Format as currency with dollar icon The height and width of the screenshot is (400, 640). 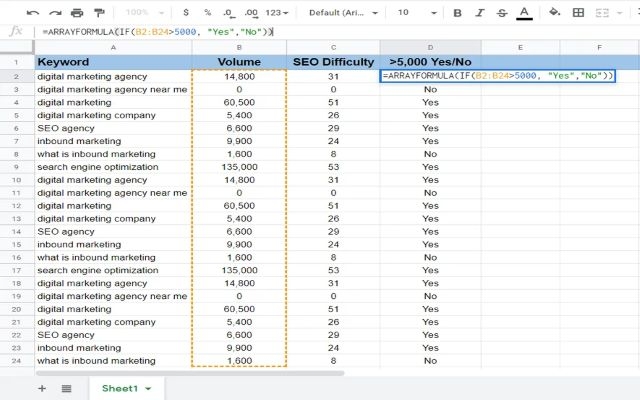(x=185, y=13)
